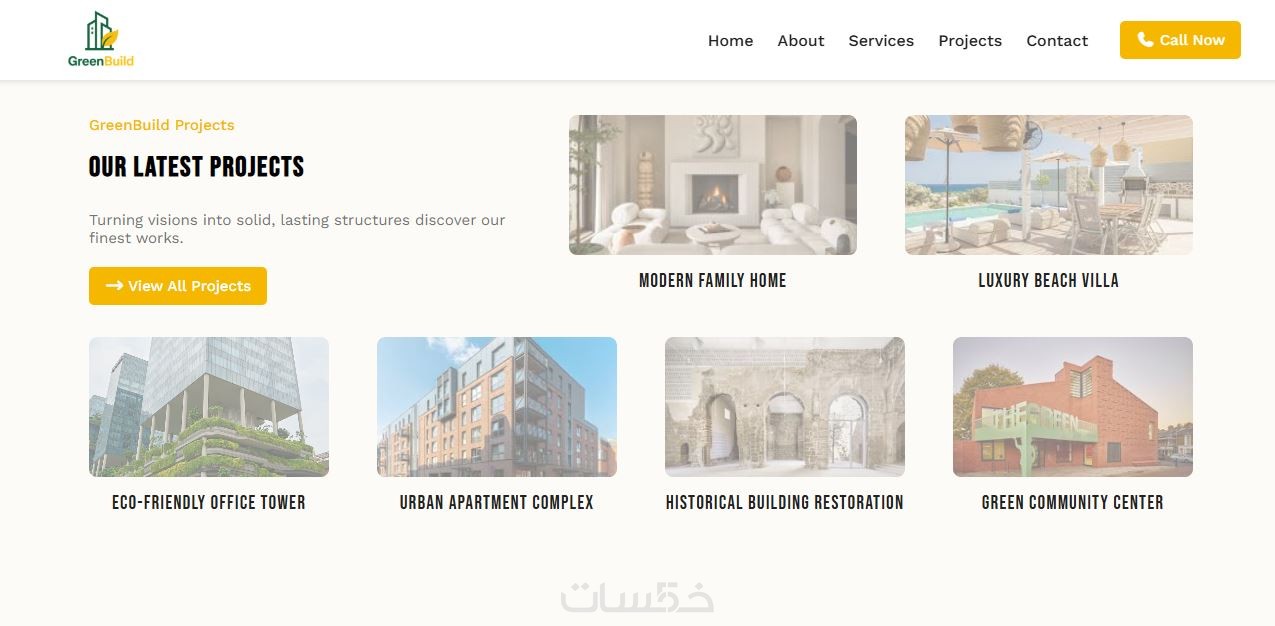
Task: Click the arrow icon in View All Projects
Action: [114, 285]
